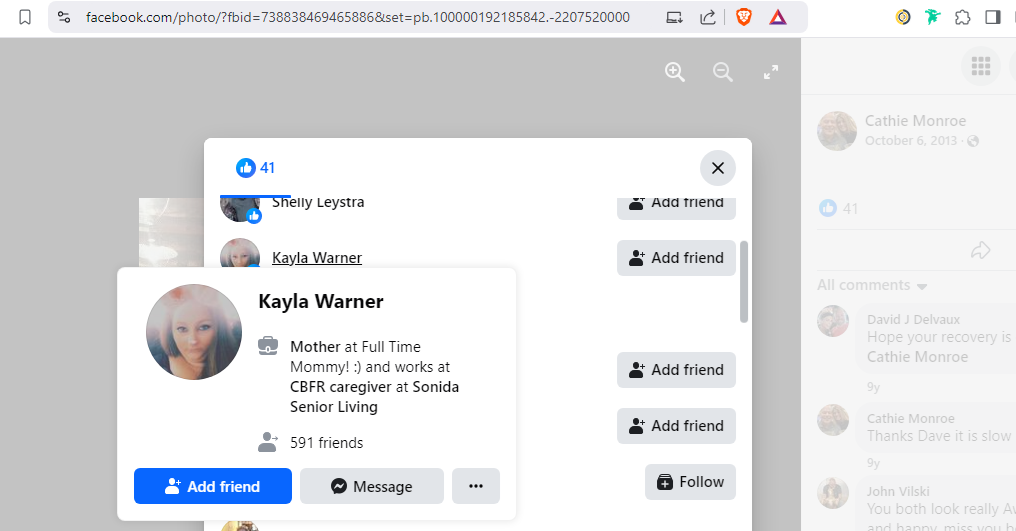Open more options ellipsis in hover card
This screenshot has height=531, width=1016.
(x=476, y=486)
